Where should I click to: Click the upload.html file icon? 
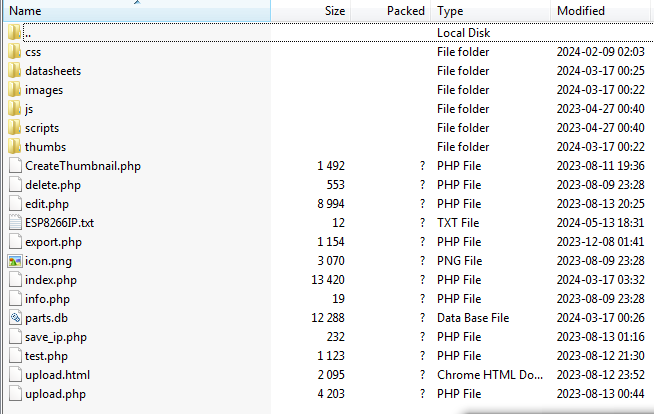tap(15, 375)
